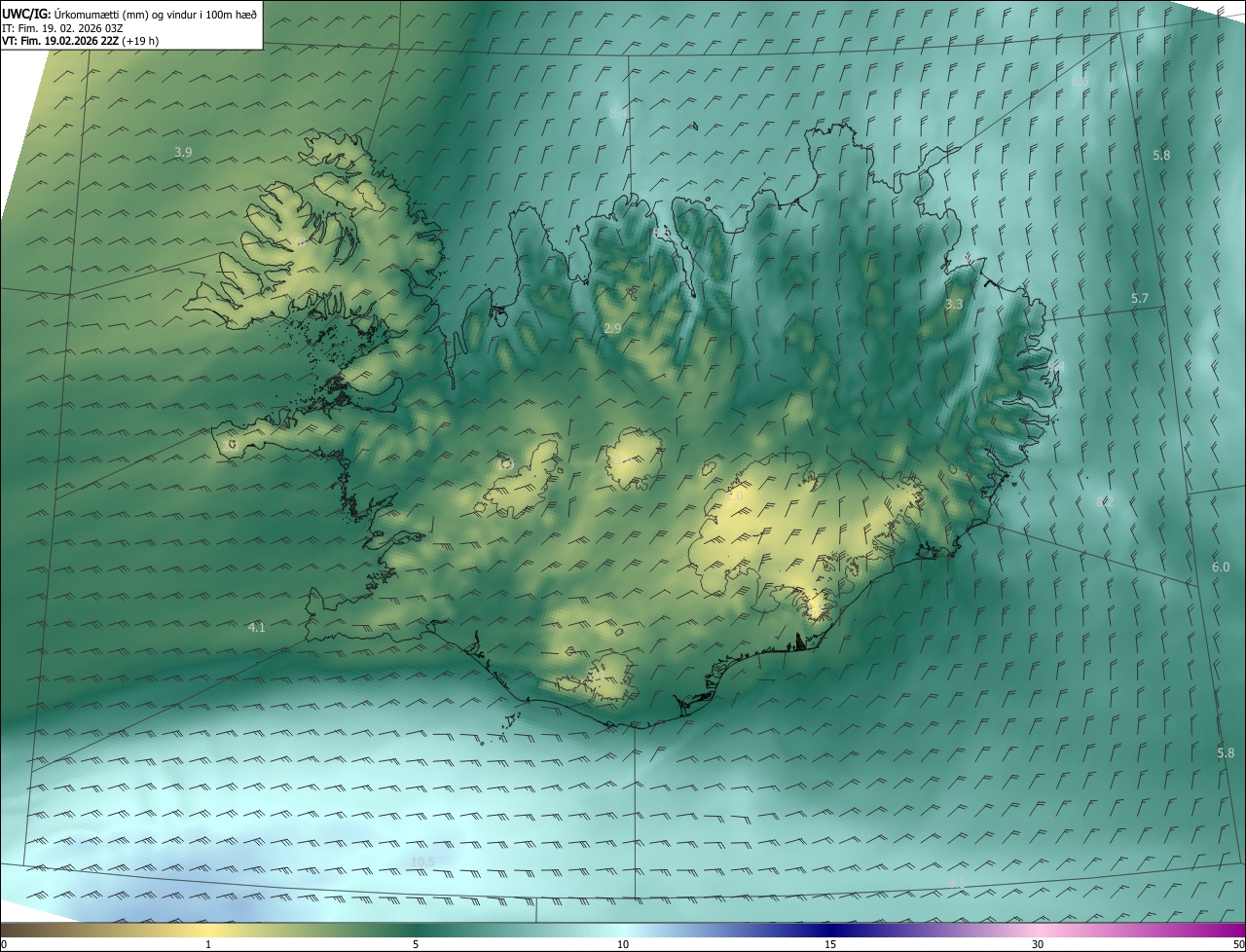Click the 6.0 value label on the map

[1221, 567]
